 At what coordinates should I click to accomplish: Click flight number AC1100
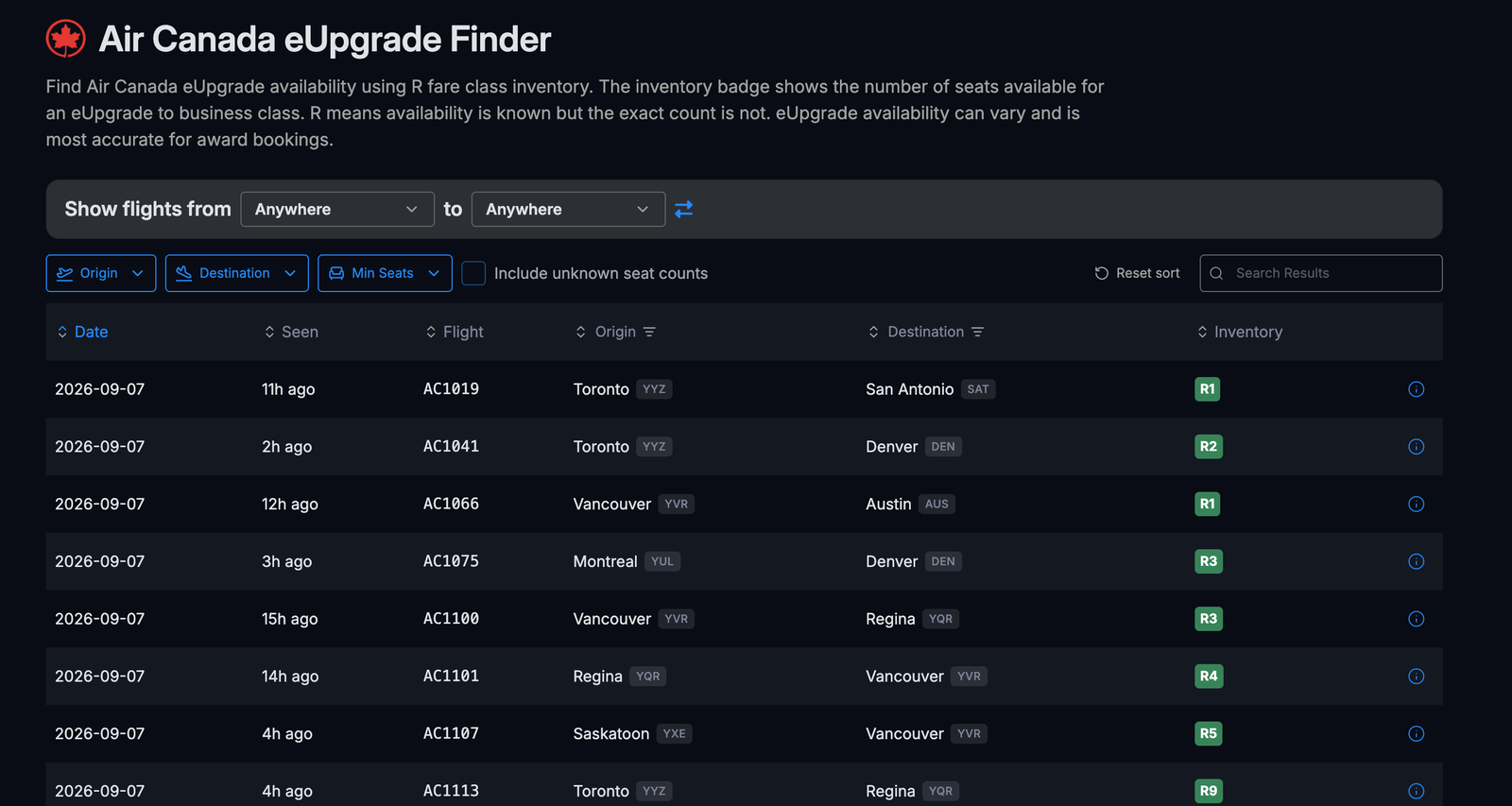(451, 619)
